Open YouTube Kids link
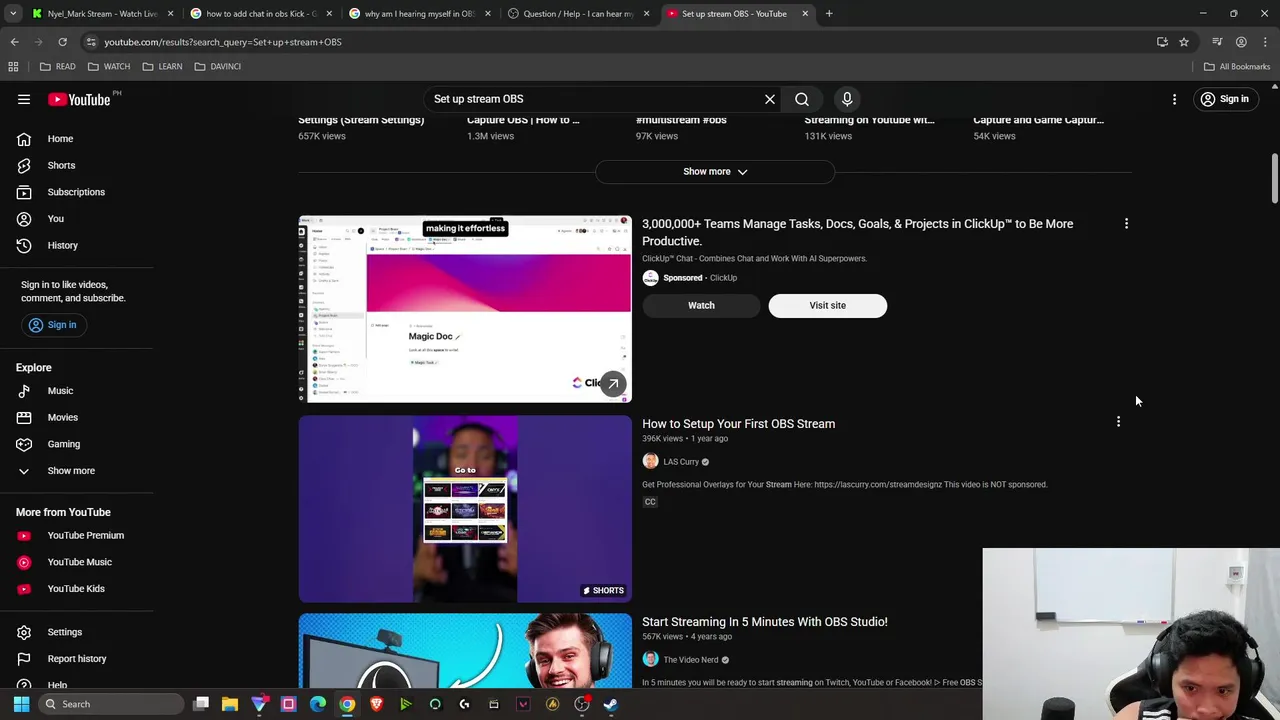The width and height of the screenshot is (1280, 720). point(76,588)
